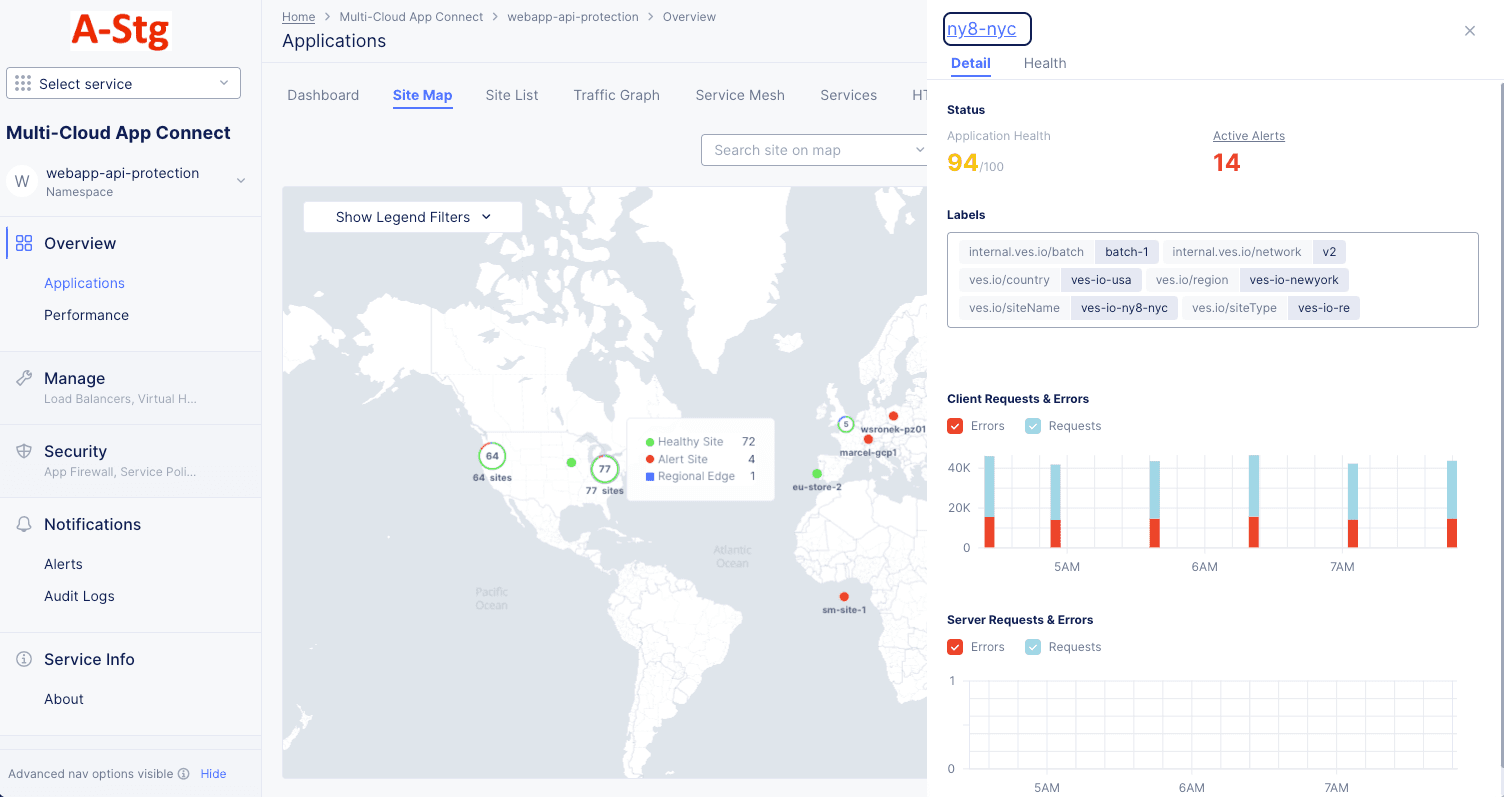Click the W namespace avatar icon
1504x797 pixels.
(x=21, y=181)
